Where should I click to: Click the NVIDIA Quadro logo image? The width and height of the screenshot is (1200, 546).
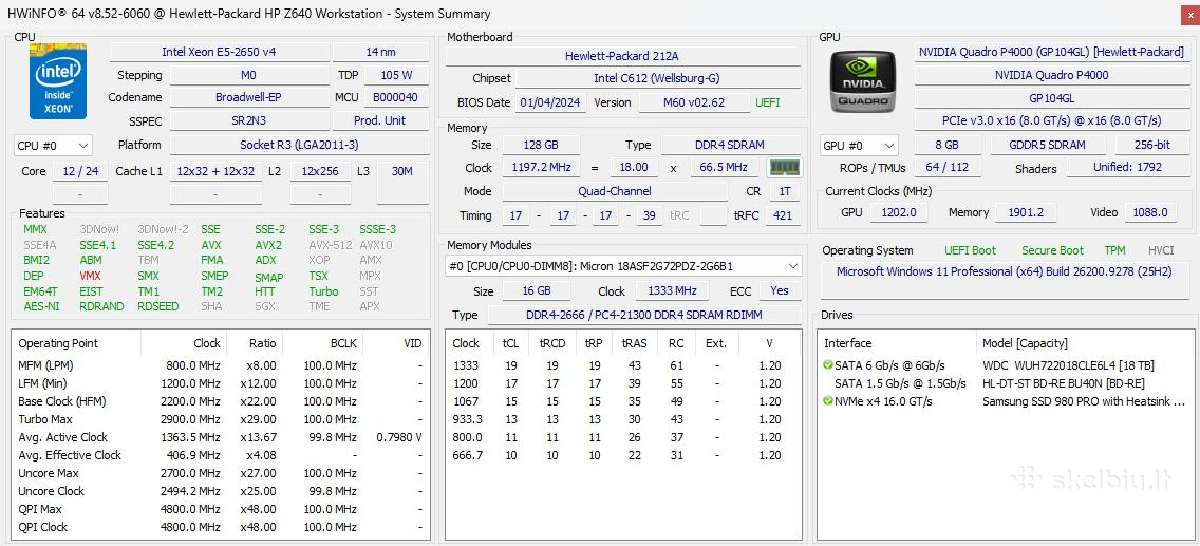tap(865, 82)
